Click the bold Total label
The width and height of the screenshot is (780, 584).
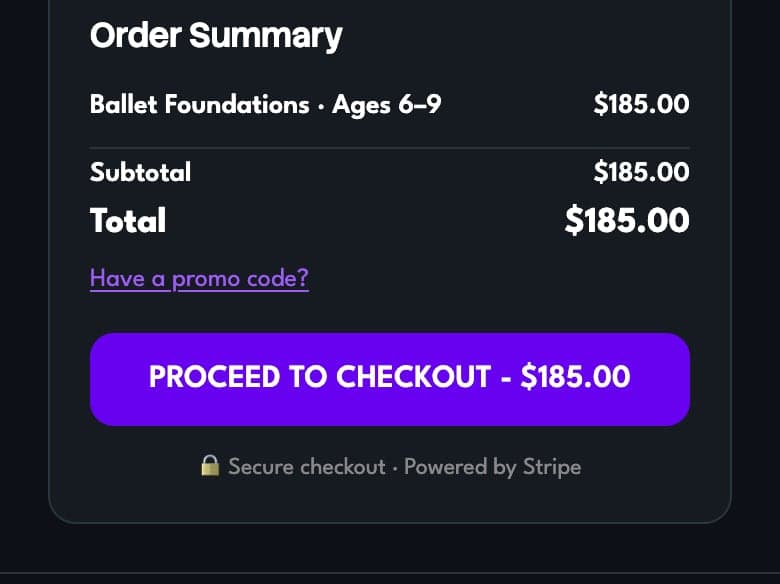128,220
